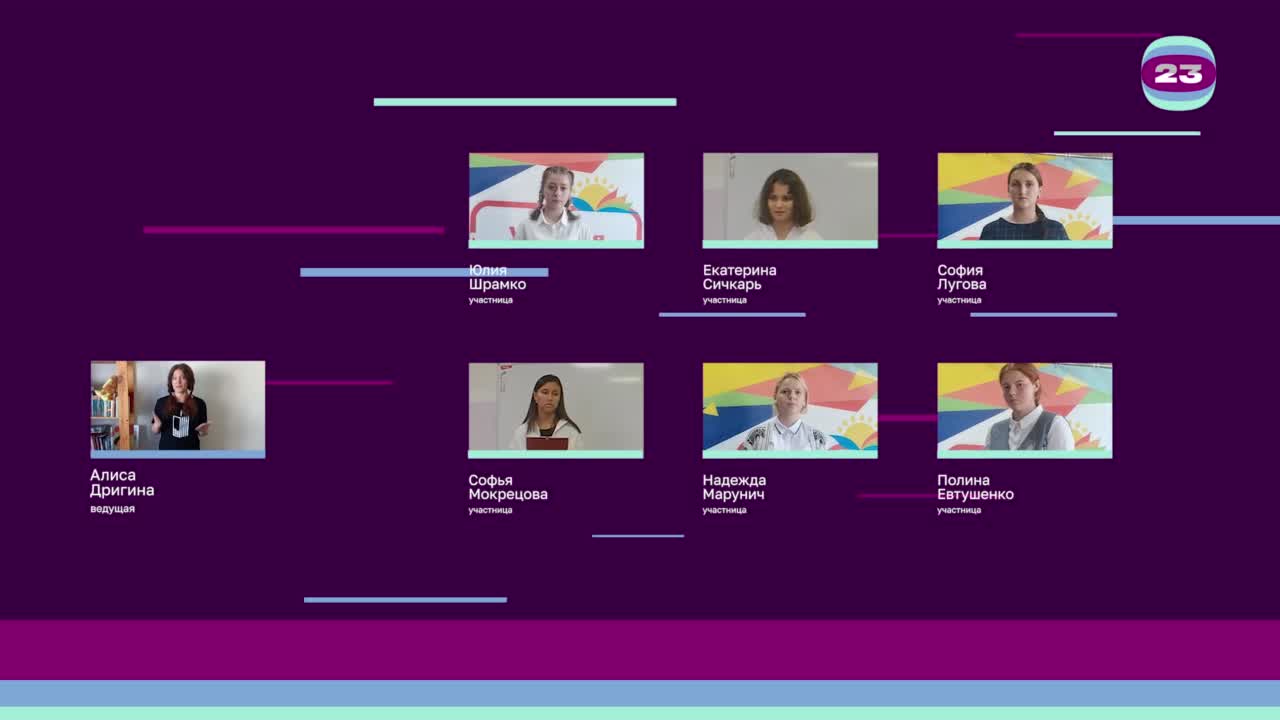Click the name label София Лугова
The height and width of the screenshot is (720, 1280).
click(x=961, y=277)
